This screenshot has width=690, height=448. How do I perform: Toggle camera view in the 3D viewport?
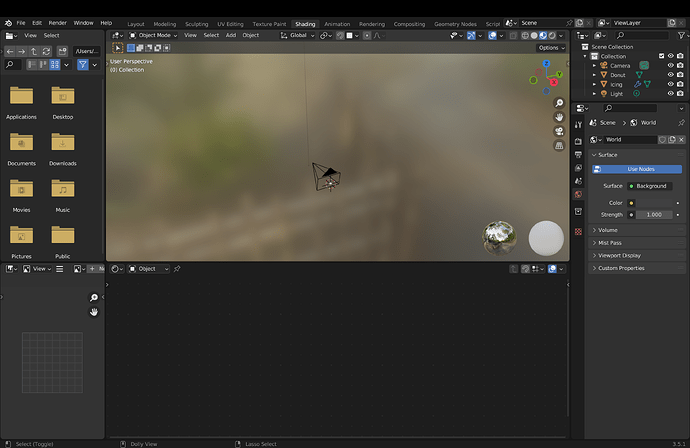coord(559,131)
